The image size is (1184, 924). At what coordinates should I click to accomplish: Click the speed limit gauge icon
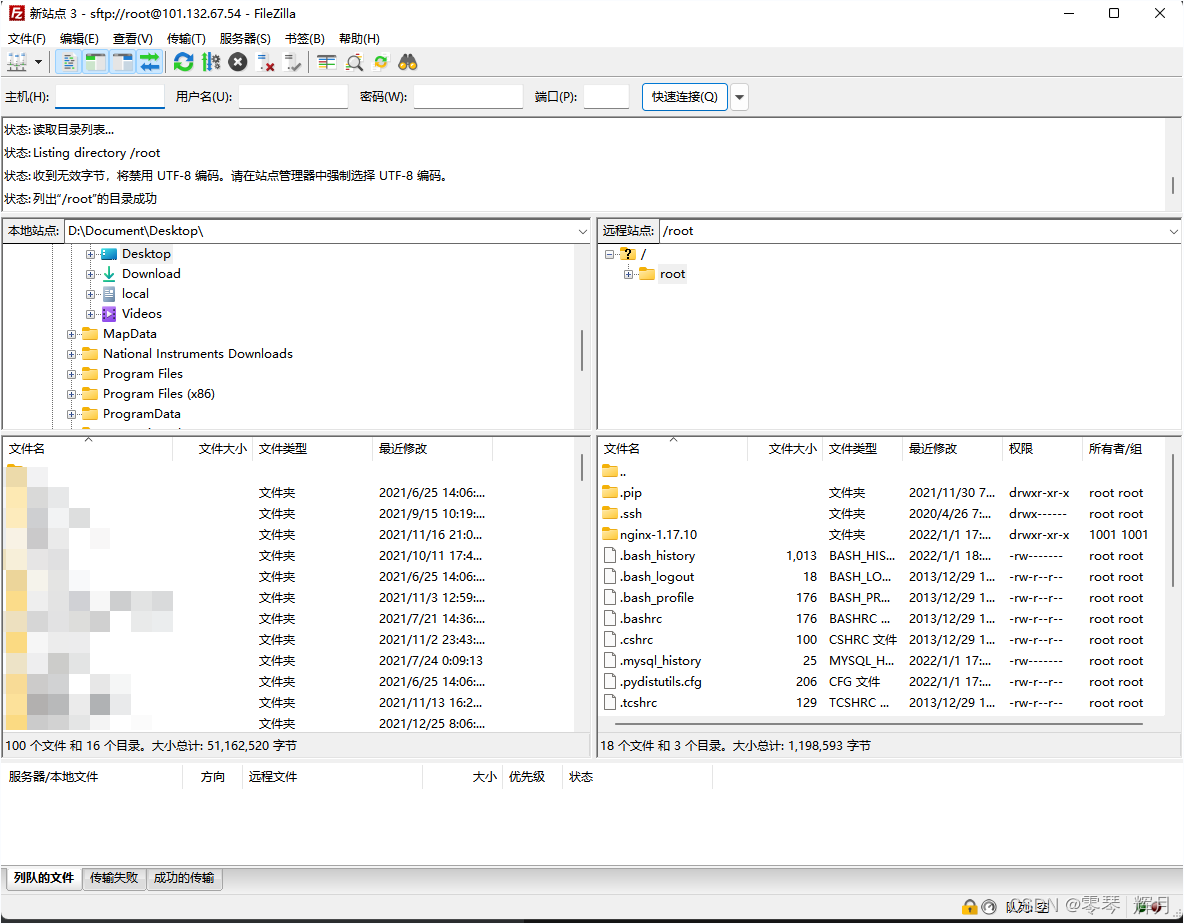[x=988, y=907]
